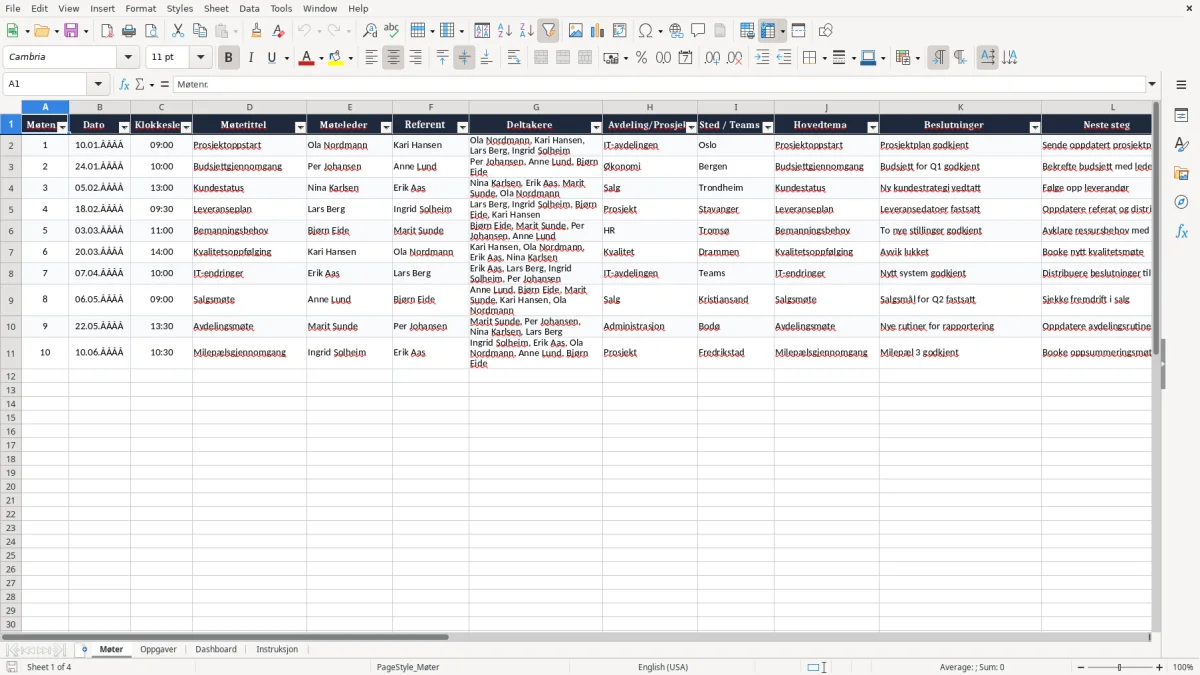This screenshot has height=675, width=1200.
Task: Export directly as PDF
Action: pyautogui.click(x=107, y=31)
